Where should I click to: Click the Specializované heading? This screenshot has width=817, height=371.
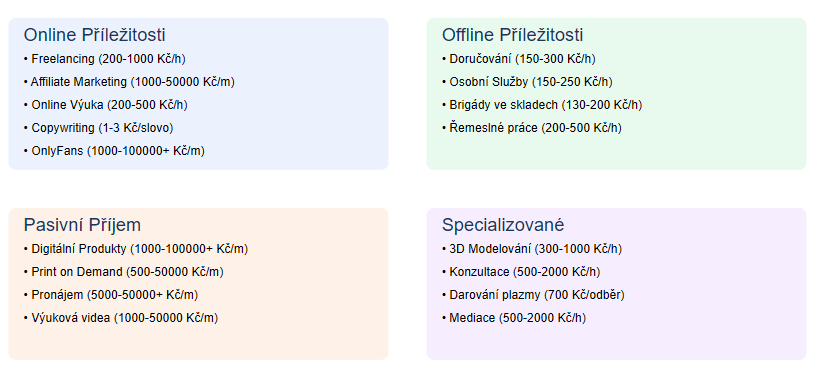click(x=503, y=225)
